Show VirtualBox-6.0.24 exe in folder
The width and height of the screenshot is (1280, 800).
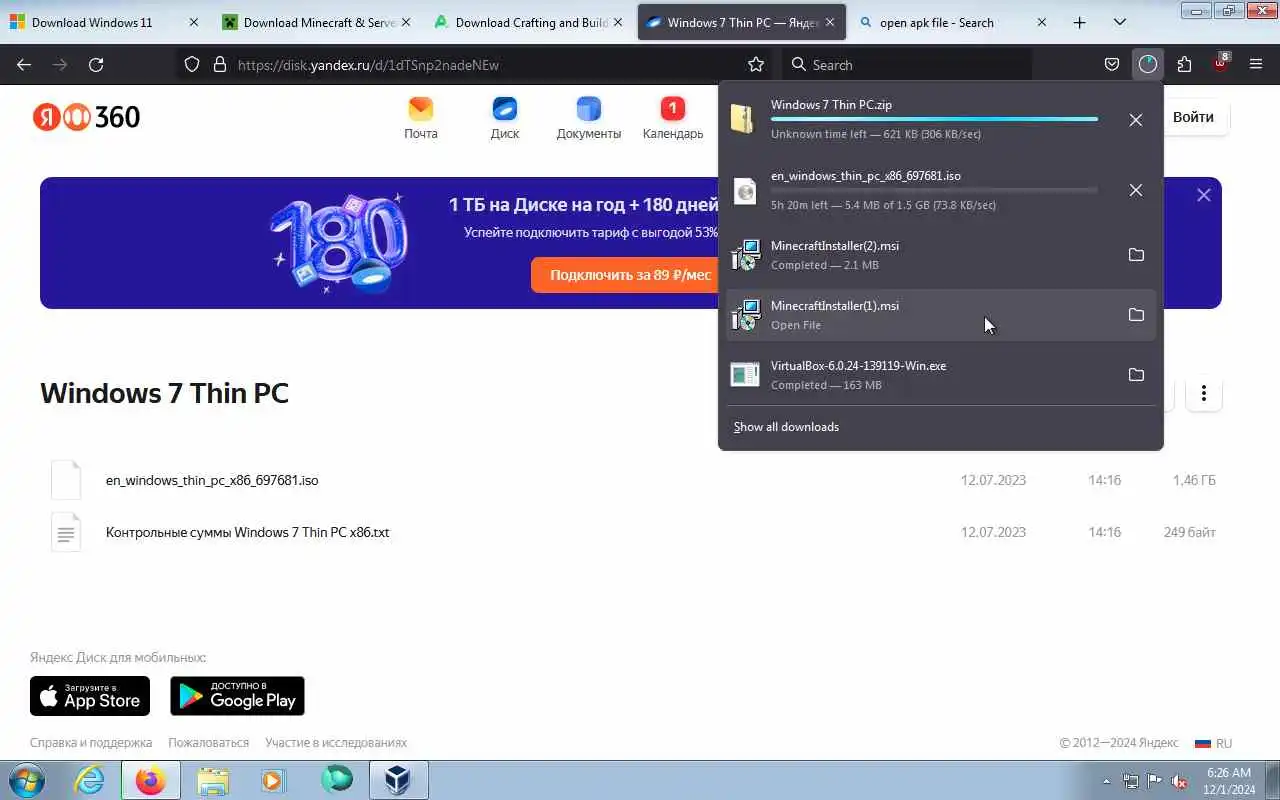[1136, 375]
